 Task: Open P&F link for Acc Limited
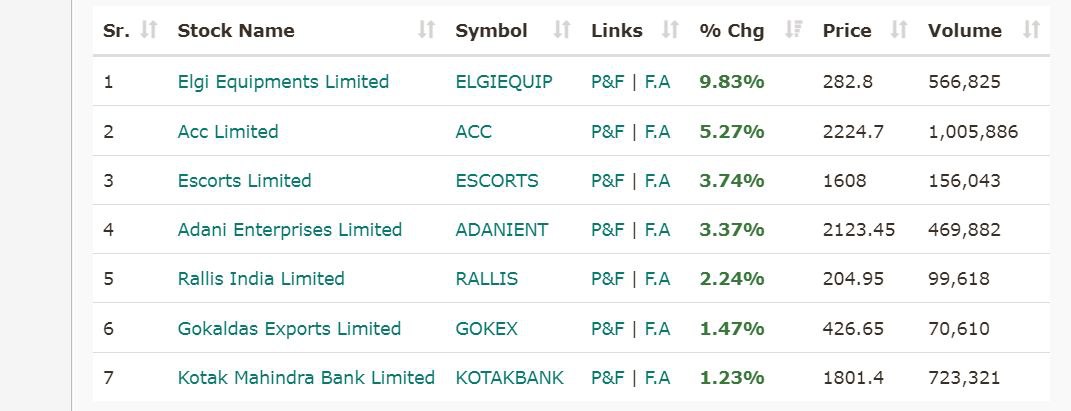607,132
